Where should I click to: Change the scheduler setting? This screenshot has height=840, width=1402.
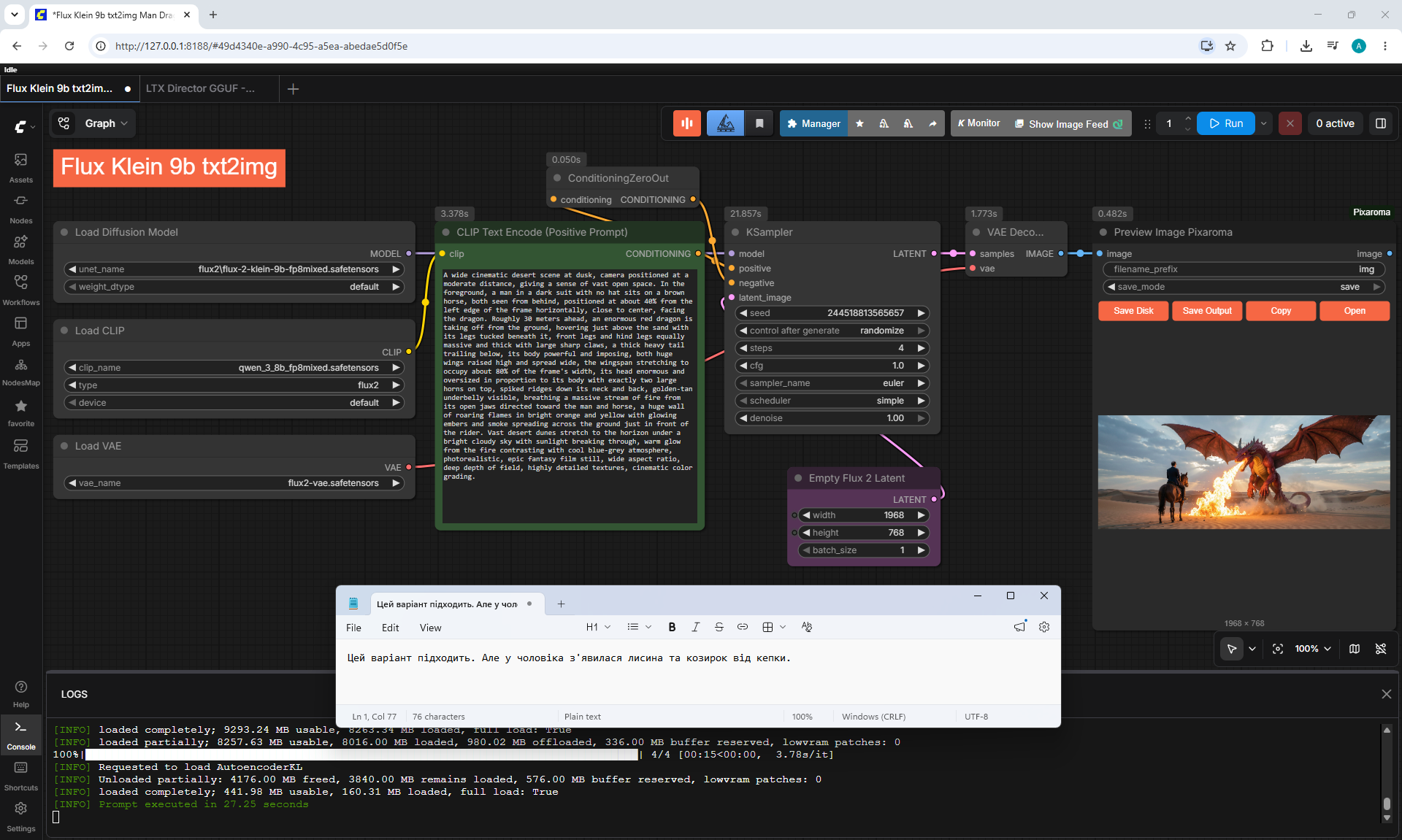click(x=832, y=401)
